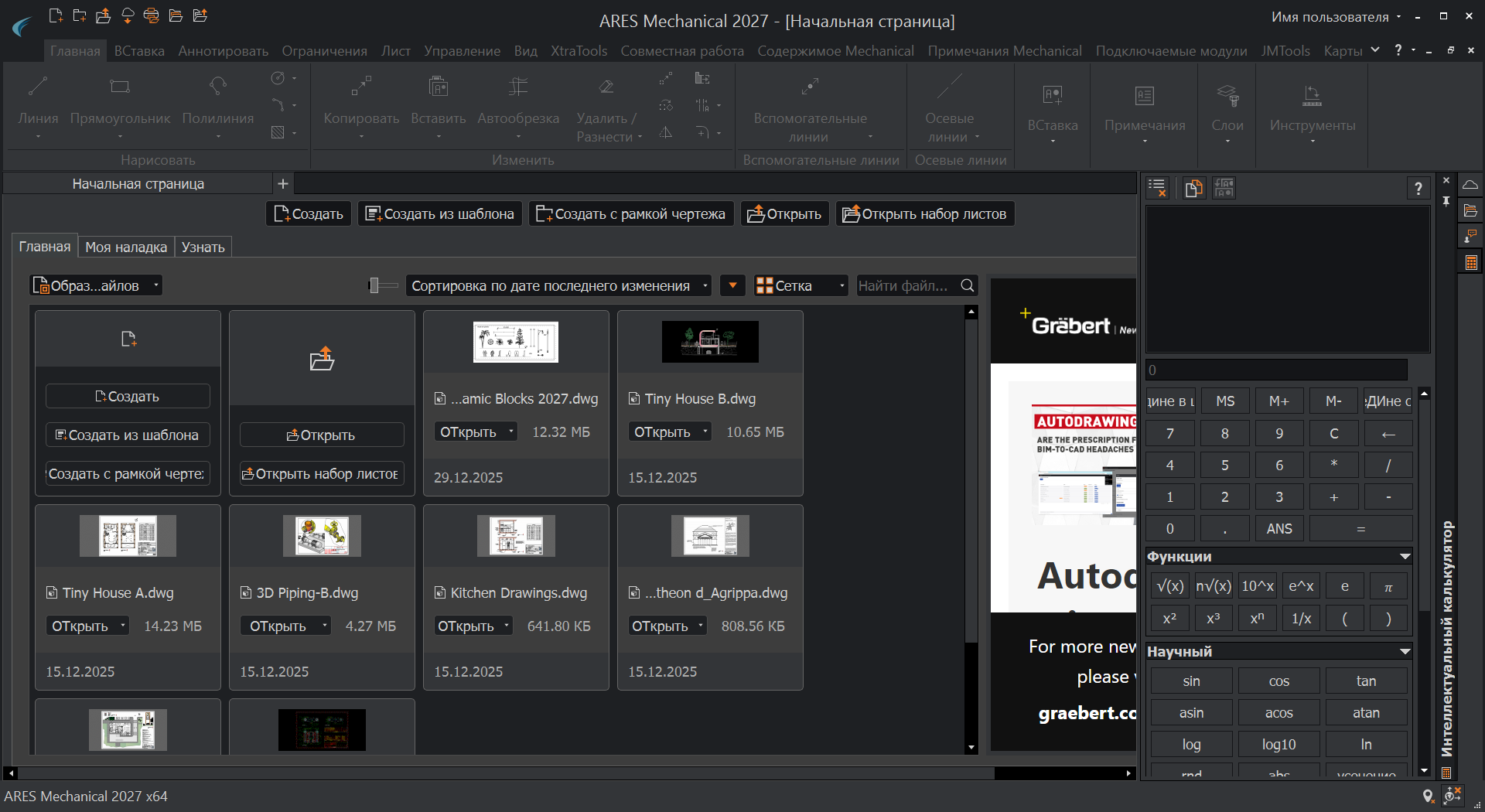The image size is (1485, 812).
Task: Switch to the Моя наладка tab
Action: pos(126,247)
